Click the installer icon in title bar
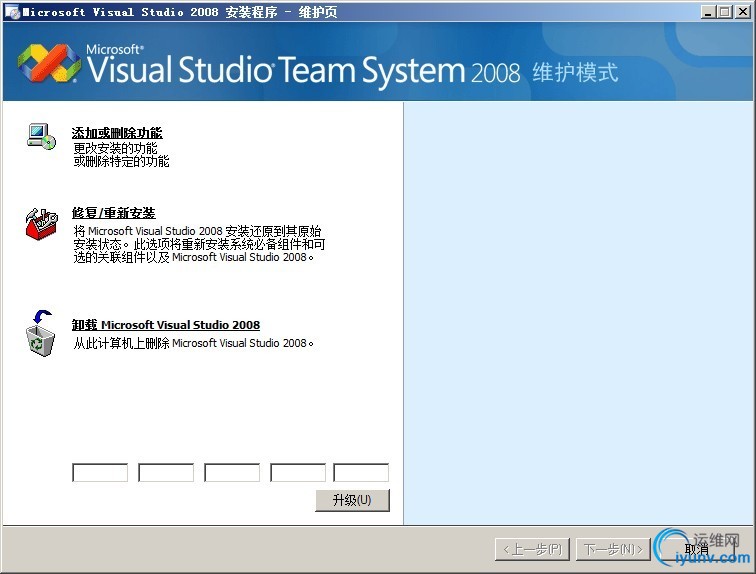 [x=12, y=12]
